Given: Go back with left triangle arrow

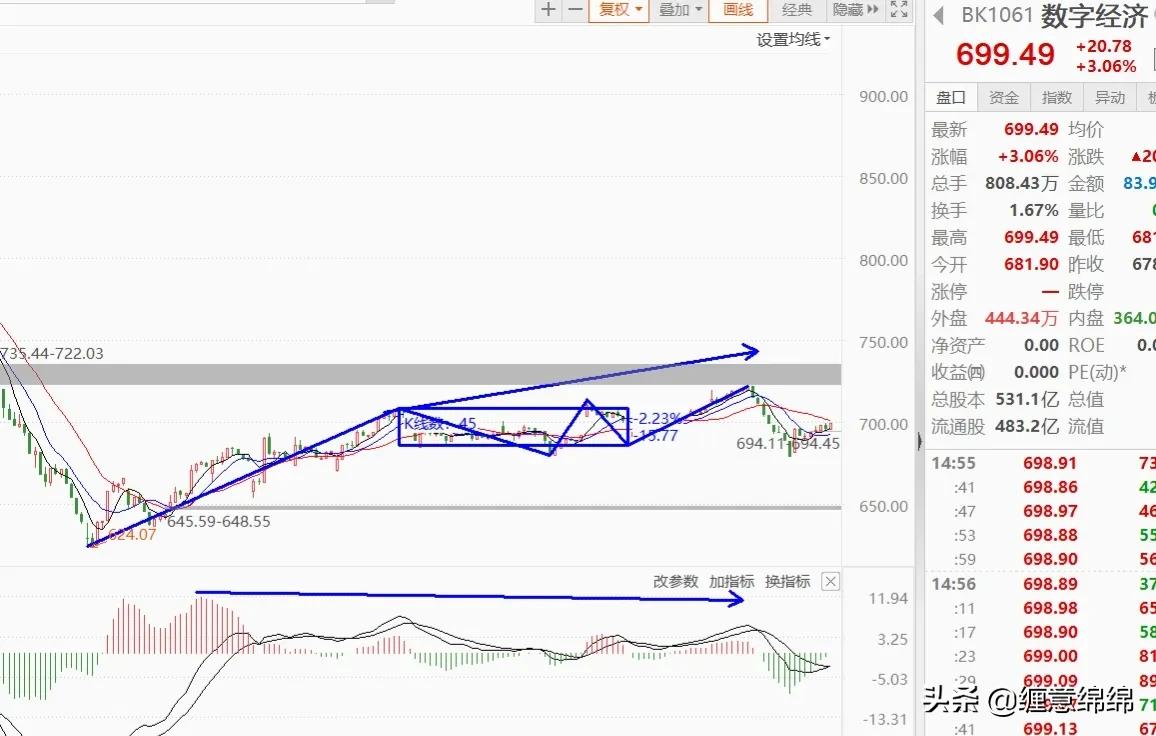Looking at the screenshot, I should (x=939, y=15).
